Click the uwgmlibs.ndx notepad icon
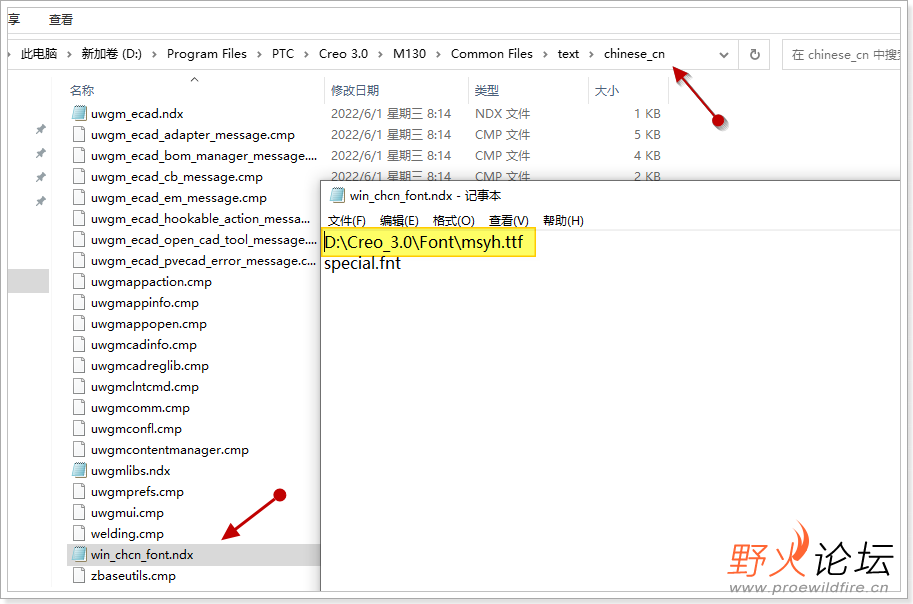Viewport: 913px width, 604px height. tap(79, 470)
